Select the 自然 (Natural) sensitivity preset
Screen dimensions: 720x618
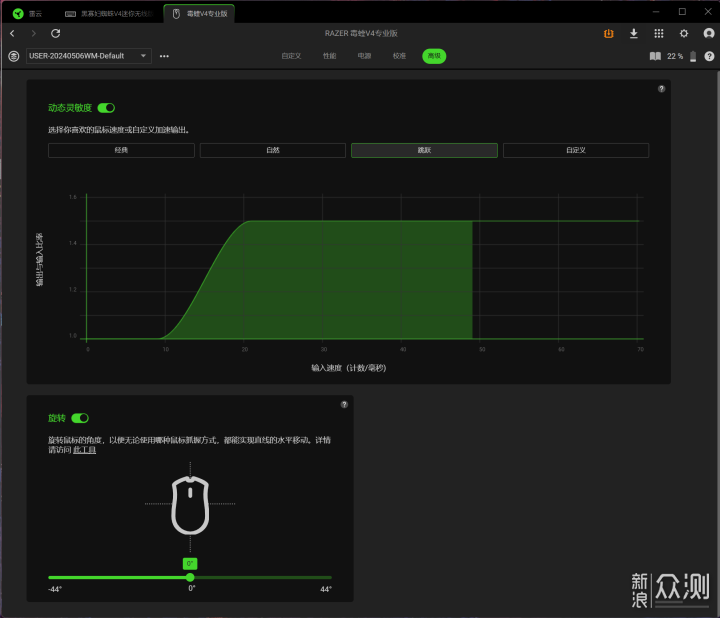pos(273,150)
